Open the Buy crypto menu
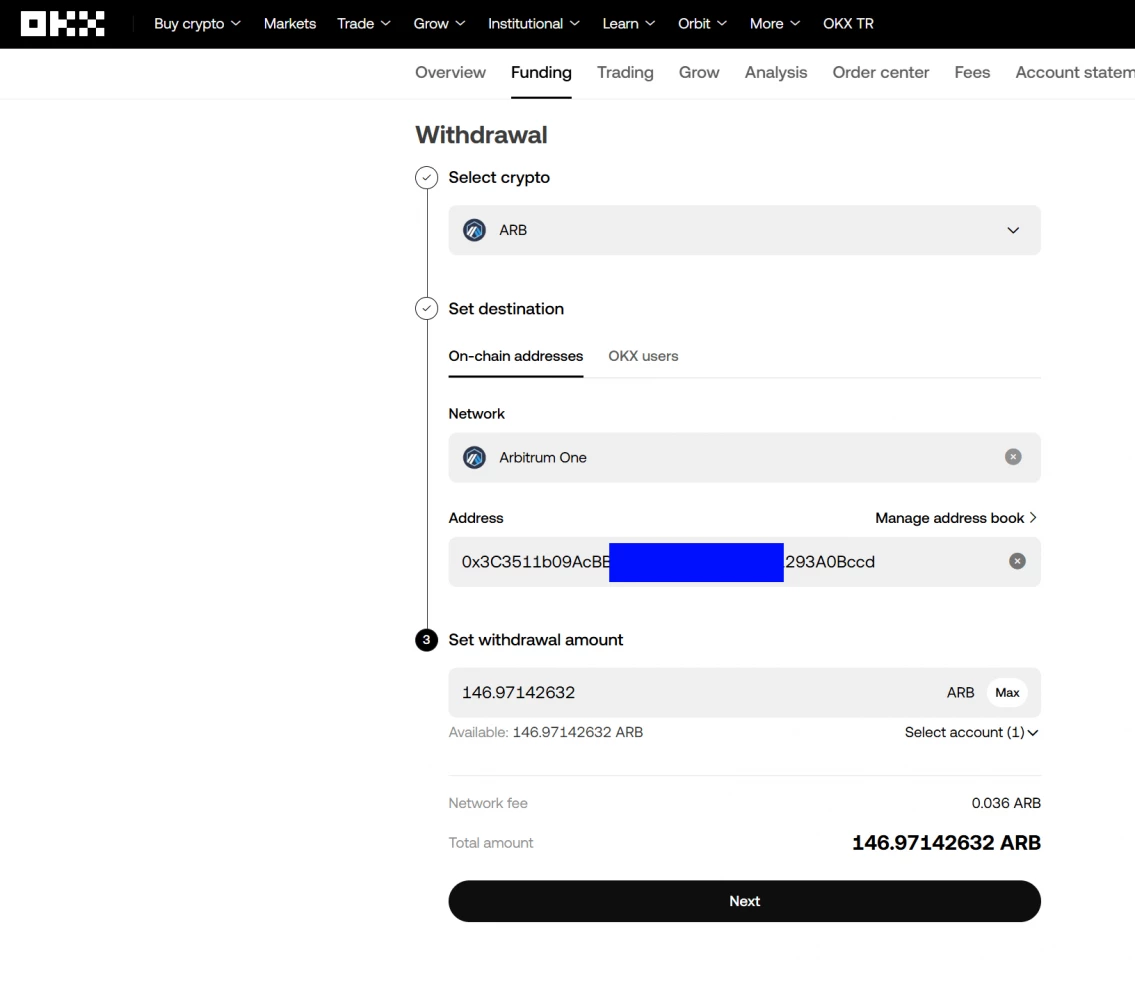Viewport: 1135px width, 1000px height. coord(197,23)
